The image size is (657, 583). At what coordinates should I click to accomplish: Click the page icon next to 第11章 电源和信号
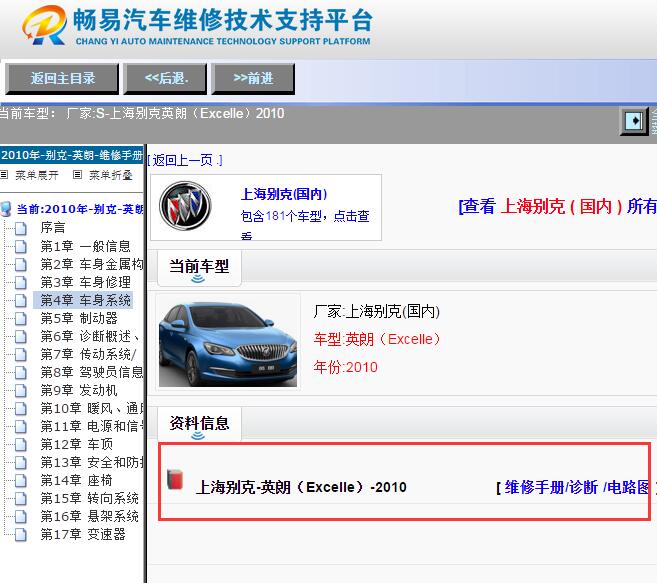click(x=21, y=427)
